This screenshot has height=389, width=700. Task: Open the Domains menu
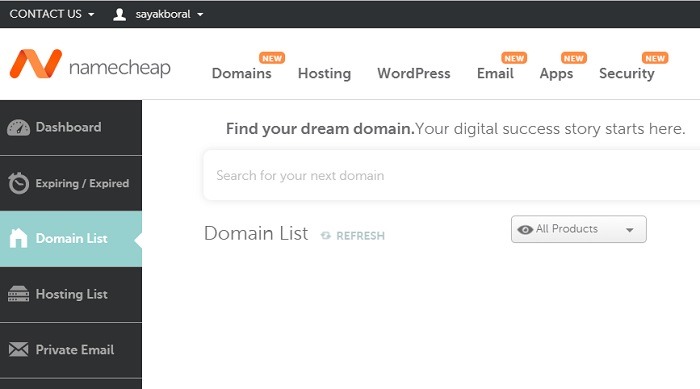(x=242, y=73)
